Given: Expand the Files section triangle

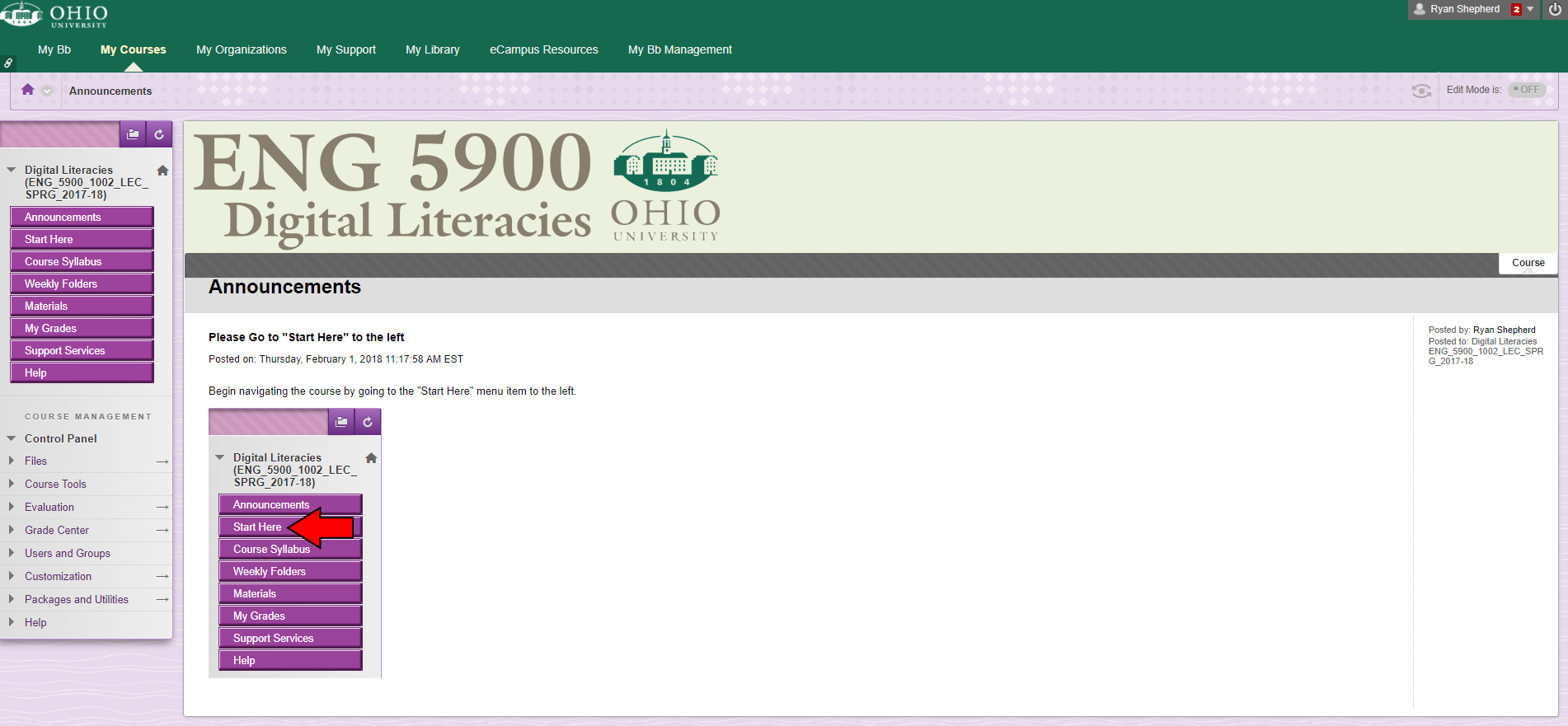Looking at the screenshot, I should click(12, 461).
